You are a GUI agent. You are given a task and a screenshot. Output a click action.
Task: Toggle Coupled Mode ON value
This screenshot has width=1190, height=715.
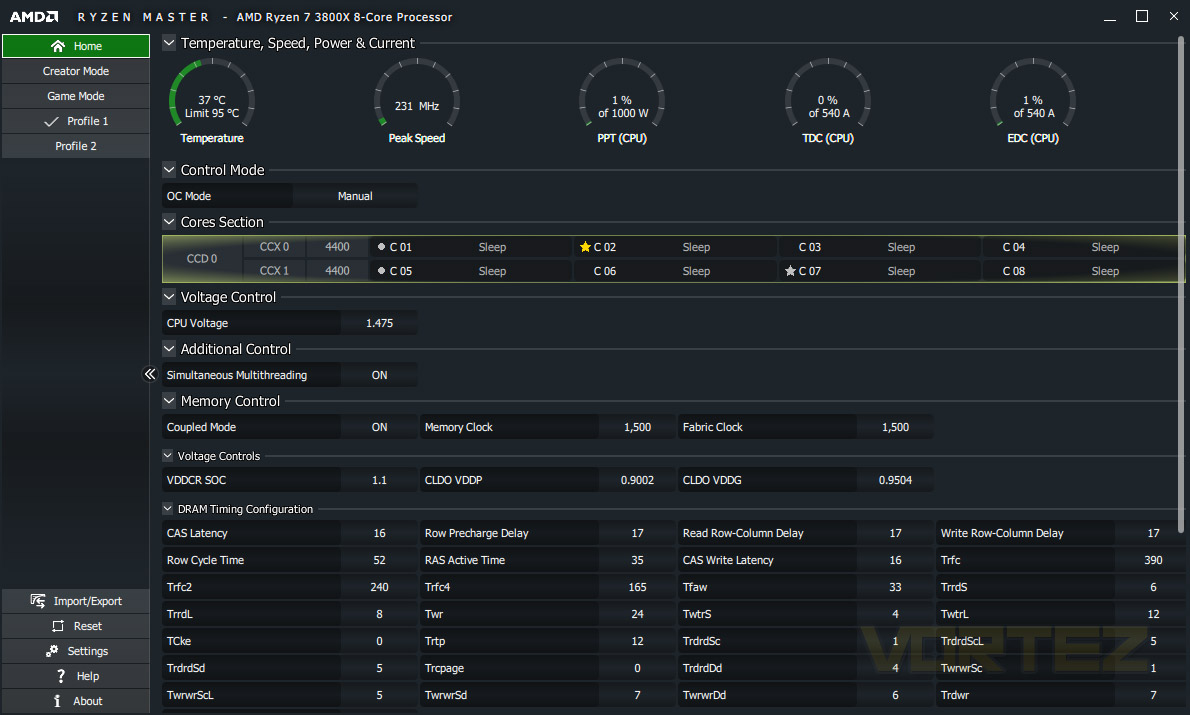(x=379, y=427)
